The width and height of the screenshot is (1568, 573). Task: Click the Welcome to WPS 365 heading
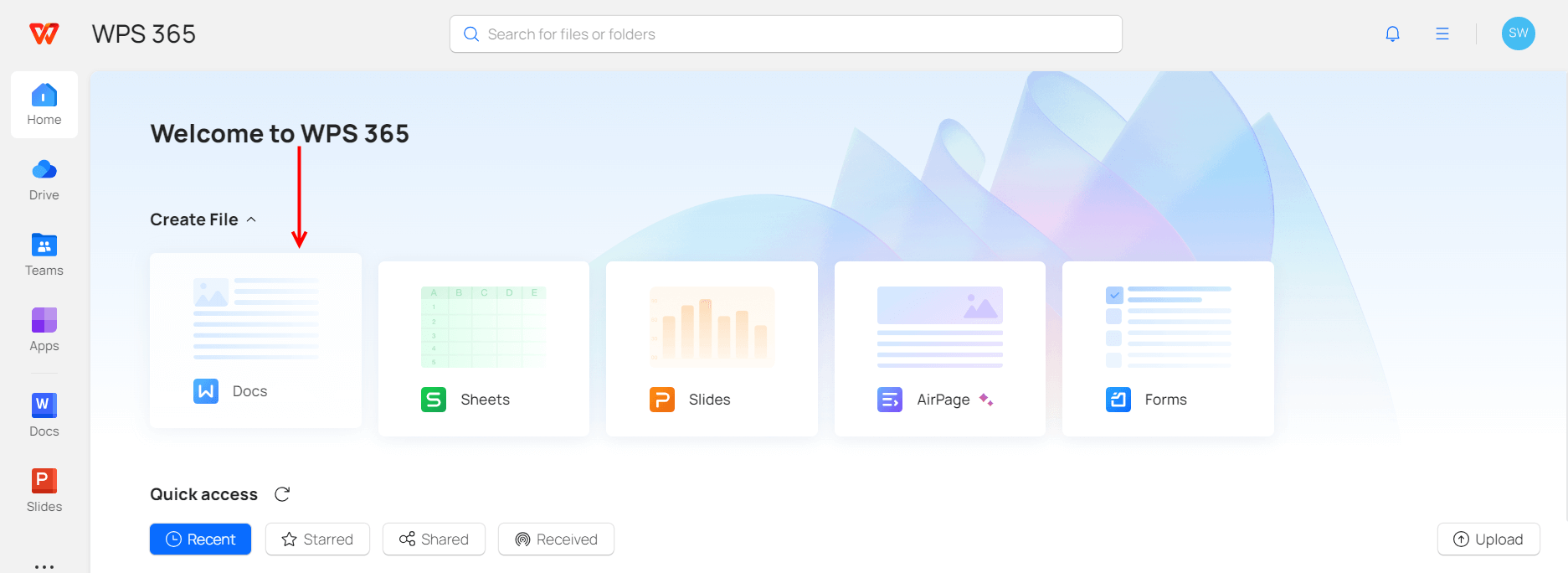click(280, 134)
